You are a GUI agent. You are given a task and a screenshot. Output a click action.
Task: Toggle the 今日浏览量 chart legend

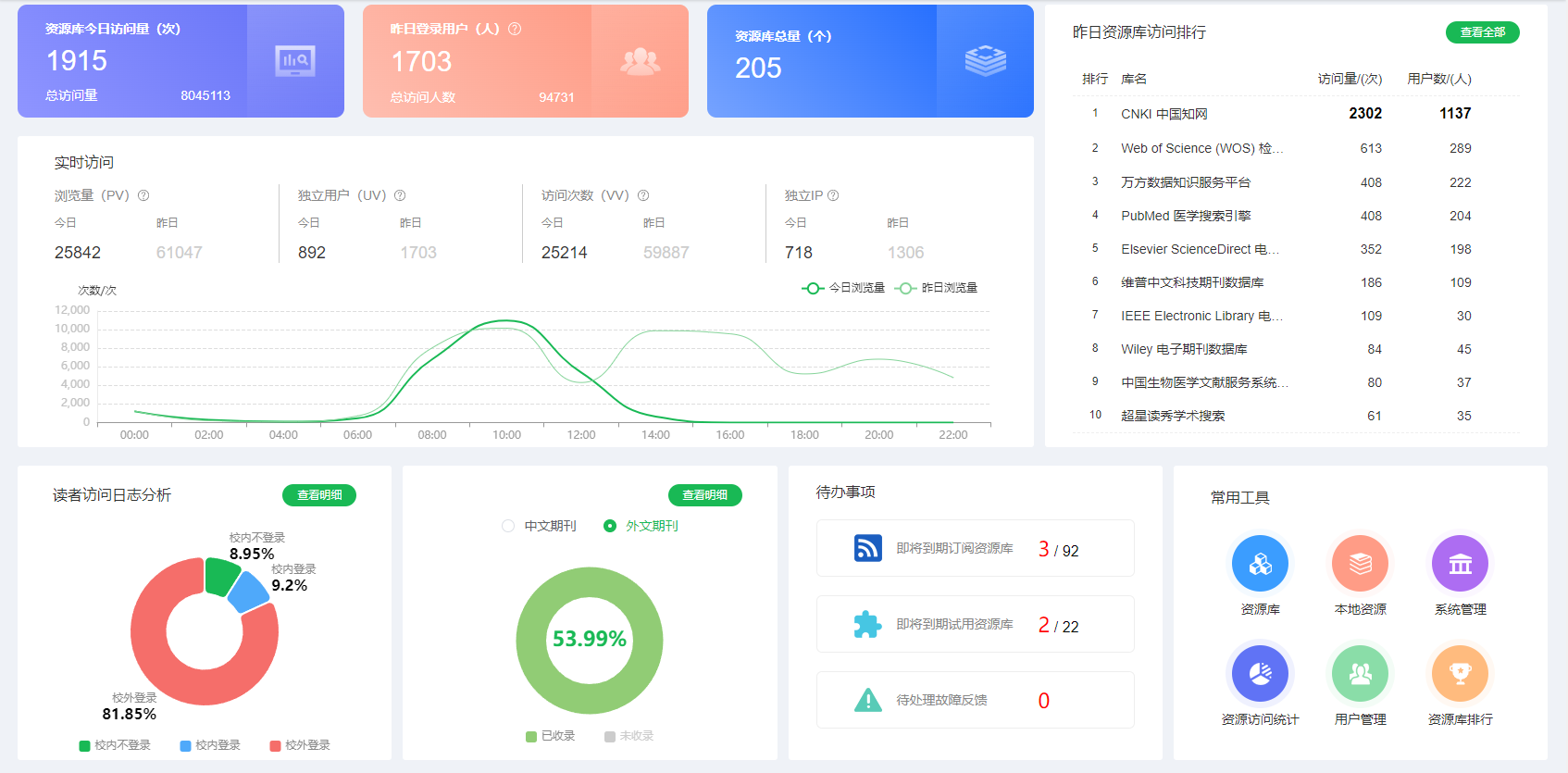point(843,288)
